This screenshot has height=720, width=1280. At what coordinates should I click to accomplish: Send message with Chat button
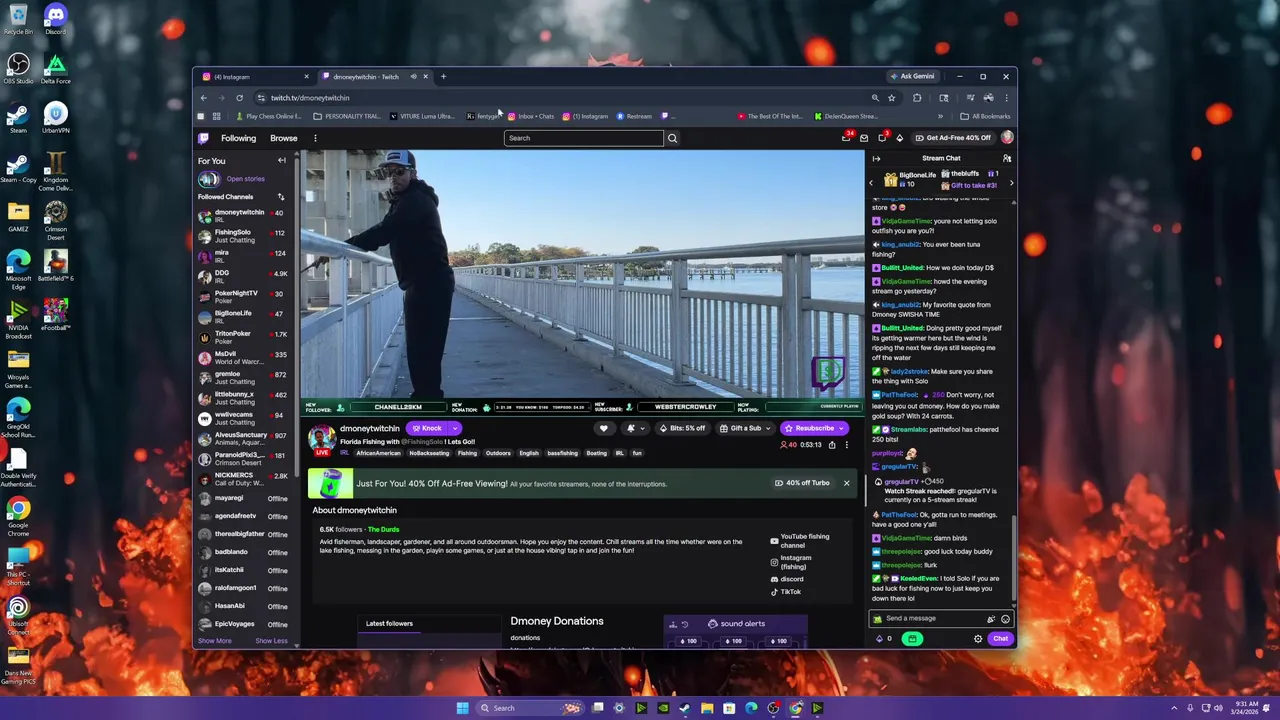click(x=1000, y=639)
